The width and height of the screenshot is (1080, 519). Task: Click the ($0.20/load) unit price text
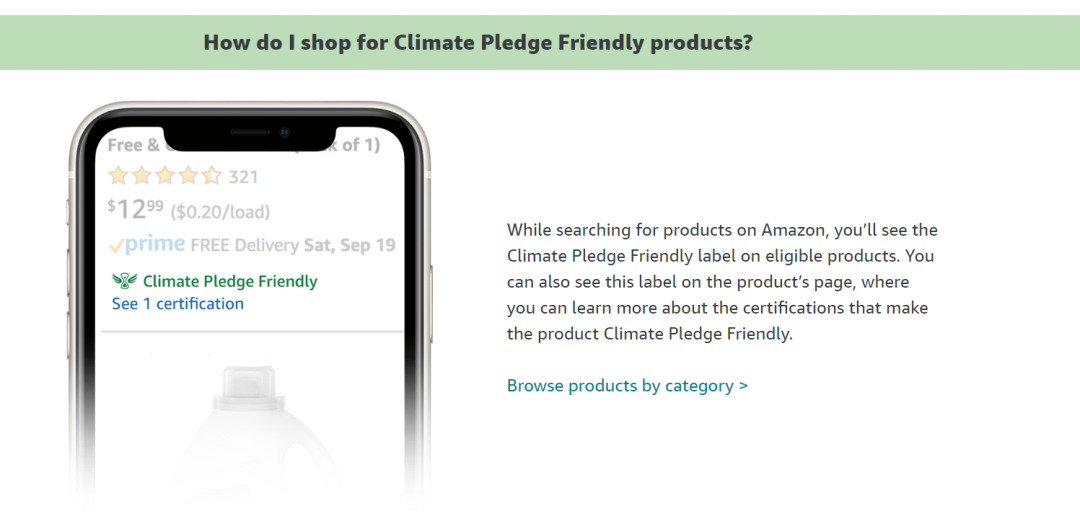(220, 211)
